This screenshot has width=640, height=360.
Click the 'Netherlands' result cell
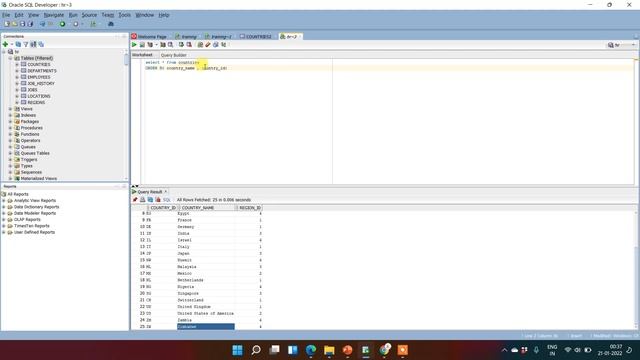click(206, 280)
